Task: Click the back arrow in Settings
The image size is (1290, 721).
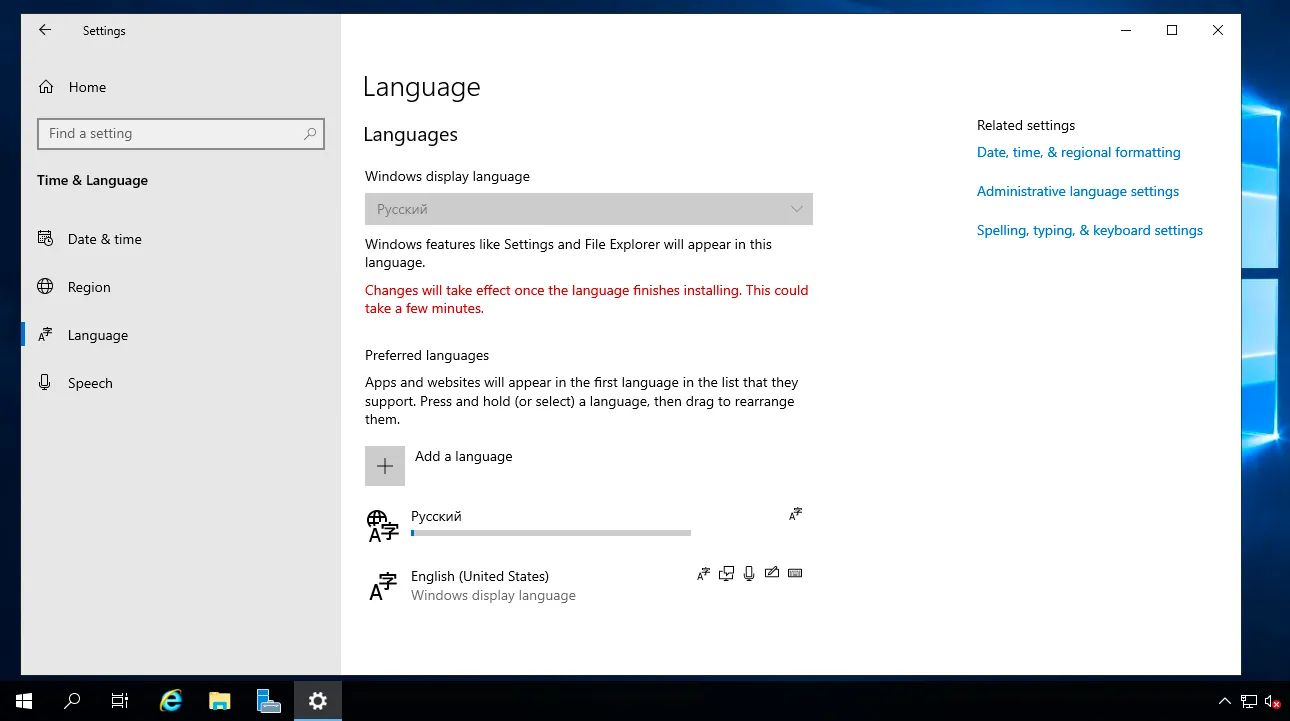Action: coord(45,31)
